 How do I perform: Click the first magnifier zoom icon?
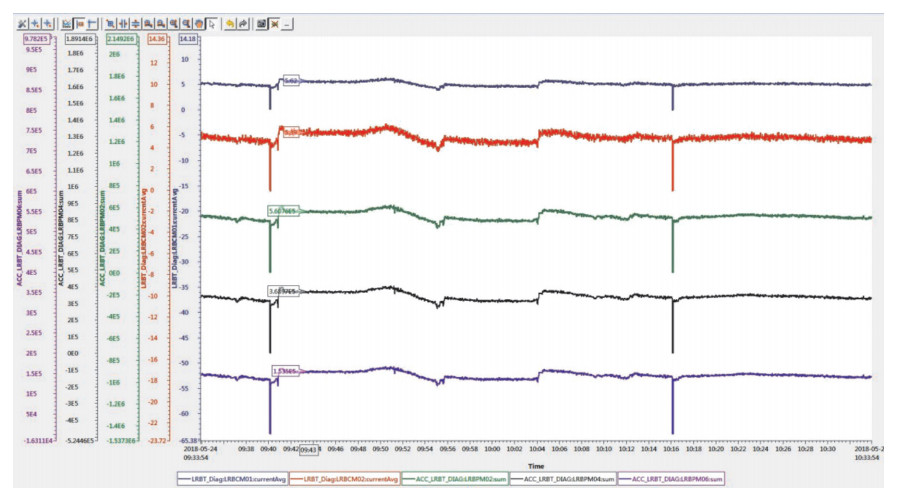[x=149, y=22]
